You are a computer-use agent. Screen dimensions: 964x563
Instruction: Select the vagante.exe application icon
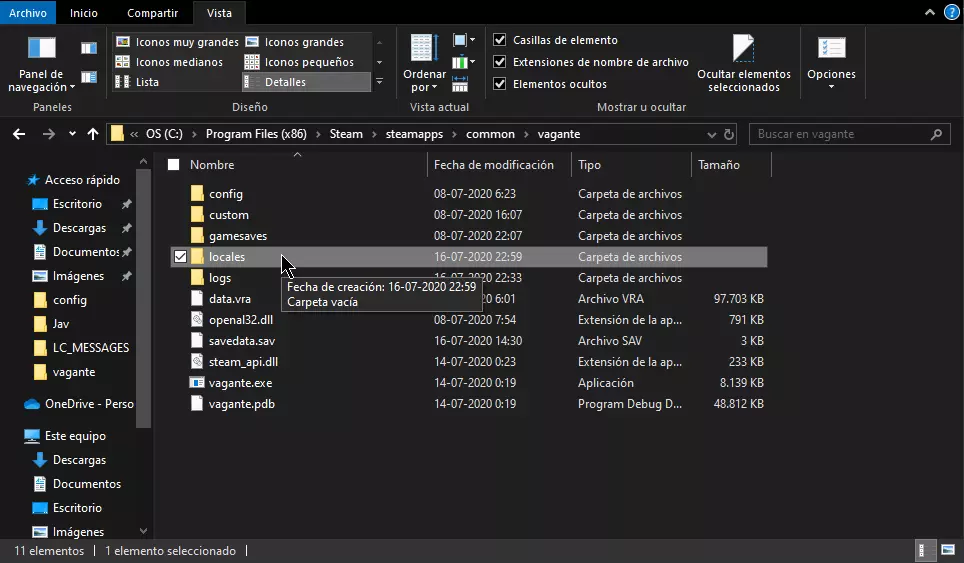click(x=197, y=383)
